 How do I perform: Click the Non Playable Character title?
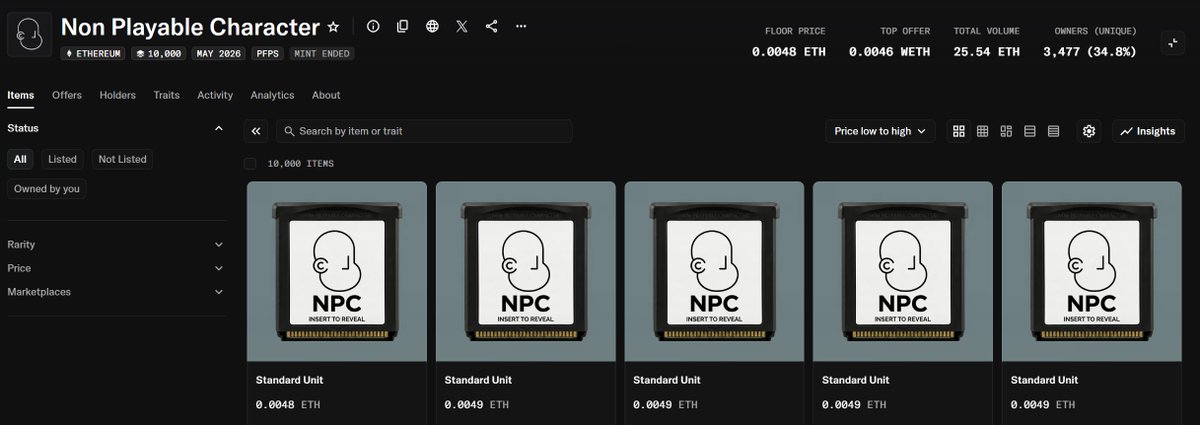click(191, 27)
